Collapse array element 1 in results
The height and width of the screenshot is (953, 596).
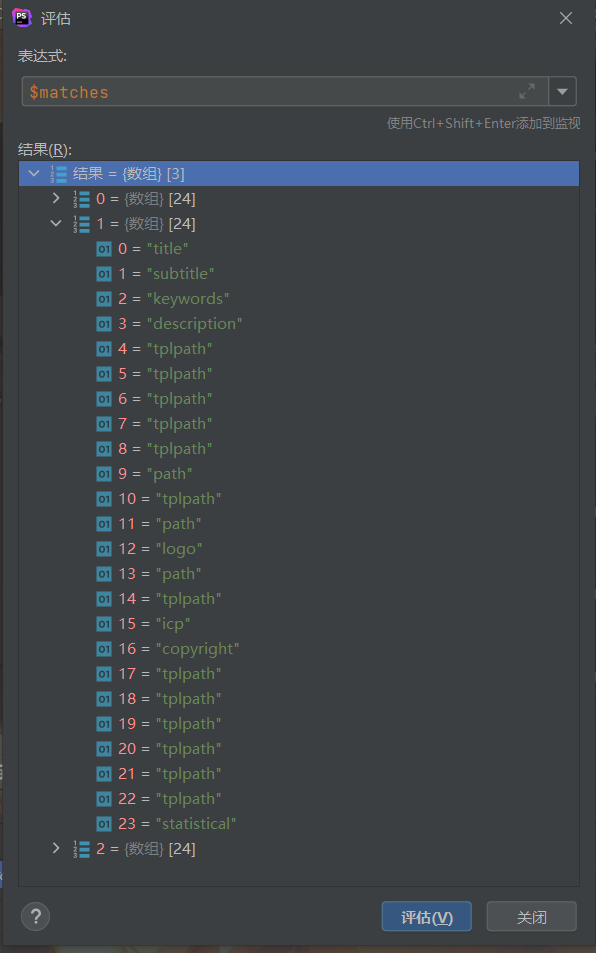[x=56, y=224]
